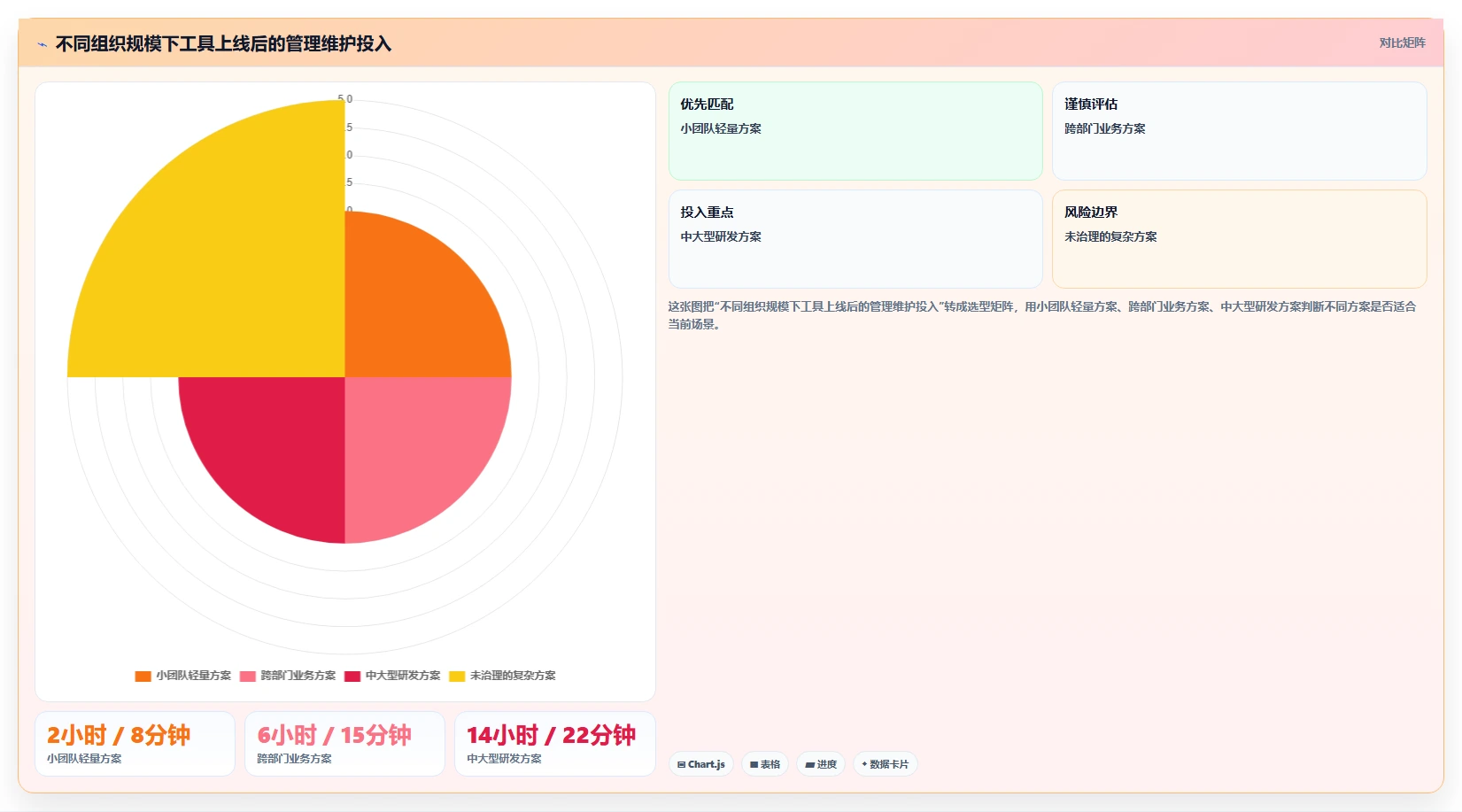The image size is (1462, 812).
Task: Click the 进度 tag pill
Action: [x=821, y=764]
